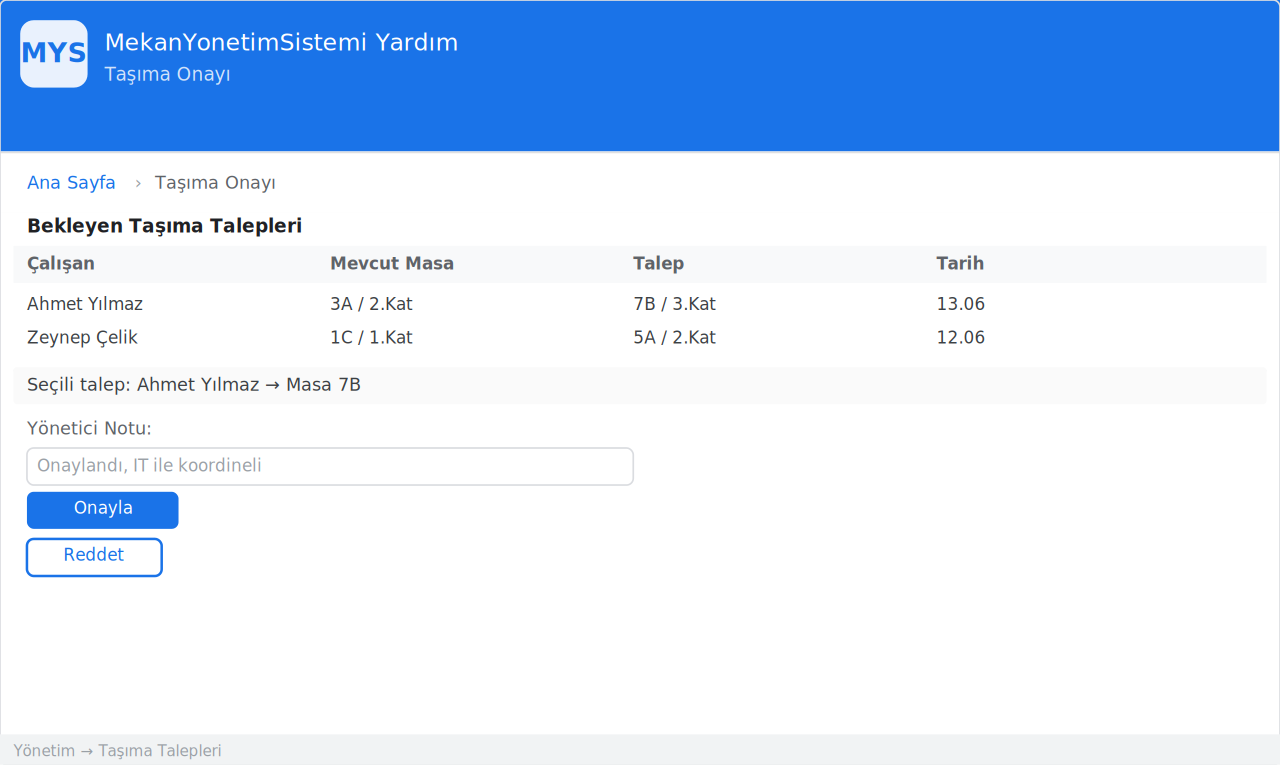Click the date 12.06
The width and height of the screenshot is (1280, 765).
click(961, 338)
